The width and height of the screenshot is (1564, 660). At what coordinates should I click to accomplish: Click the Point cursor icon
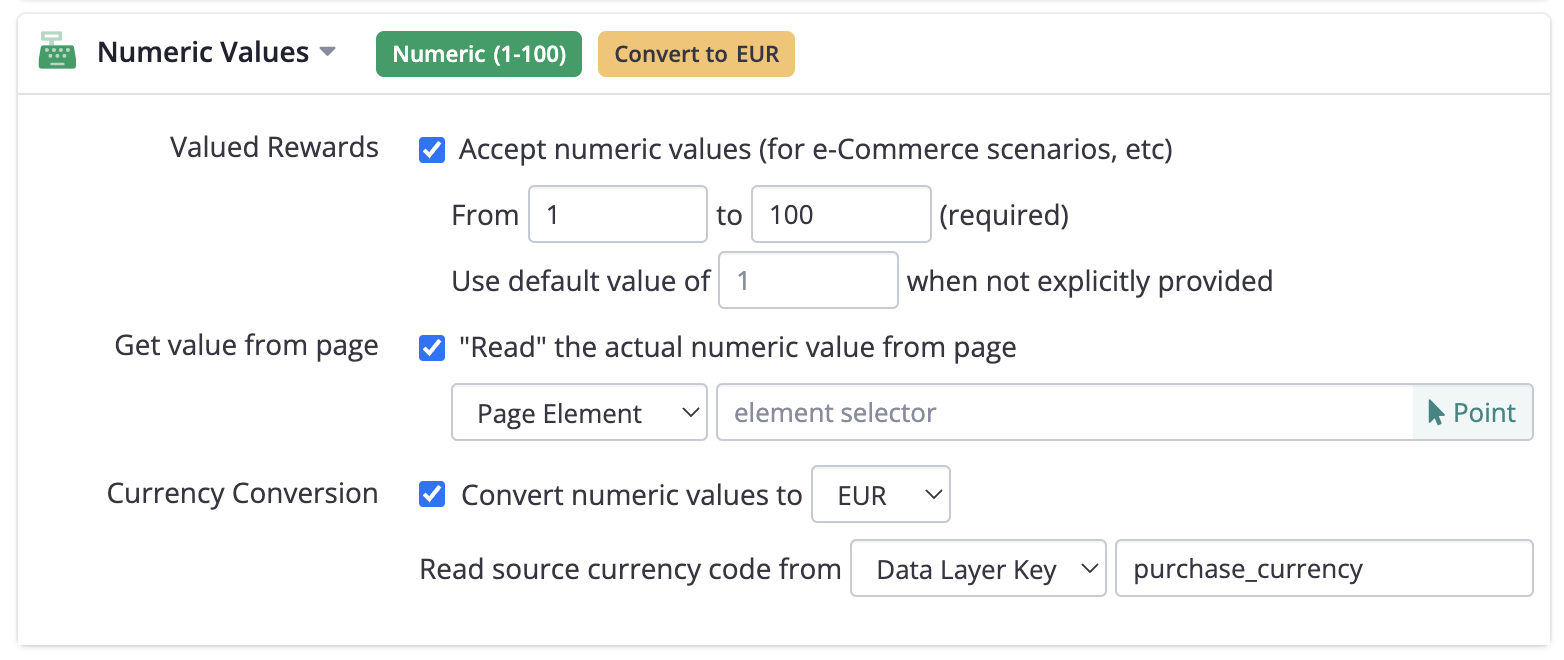[x=1437, y=412]
